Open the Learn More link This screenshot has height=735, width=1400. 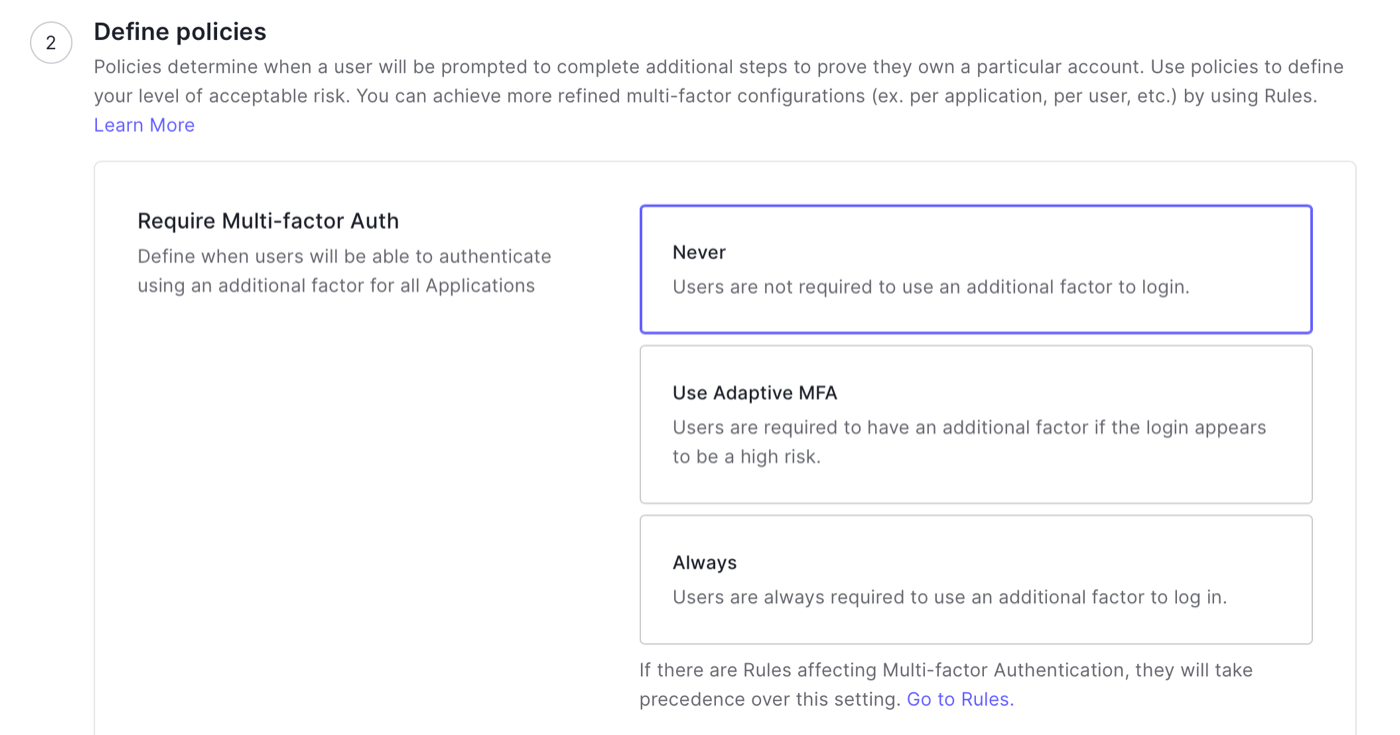144,125
